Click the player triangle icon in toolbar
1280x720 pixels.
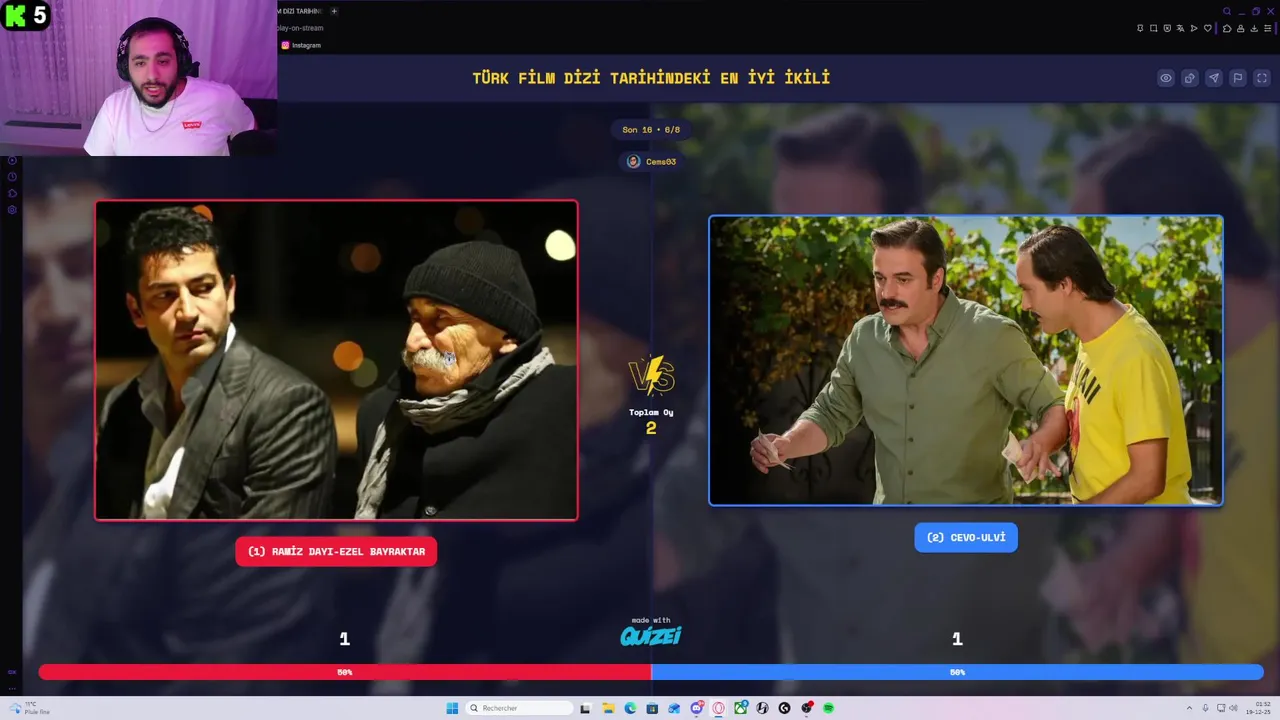(1194, 28)
